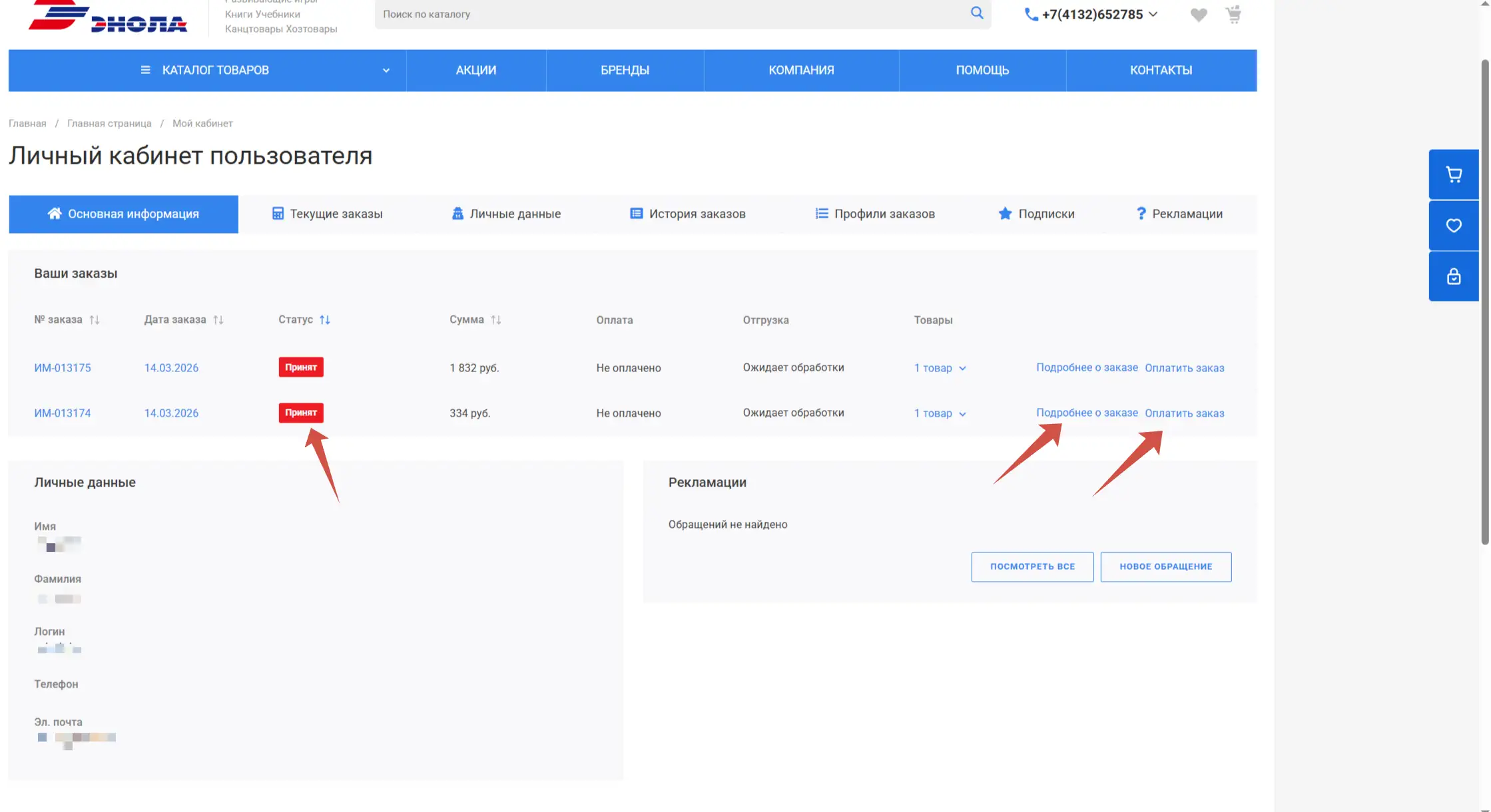
Task: Click the search magnifier icon
Action: click(x=977, y=13)
